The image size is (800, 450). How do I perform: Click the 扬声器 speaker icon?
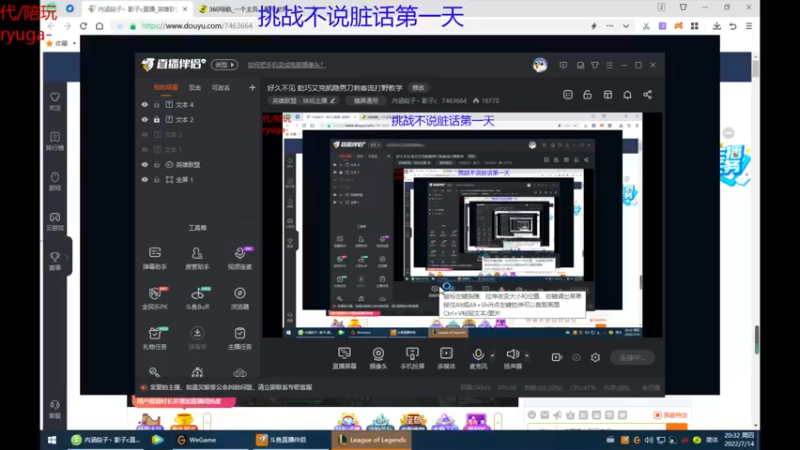[513, 355]
